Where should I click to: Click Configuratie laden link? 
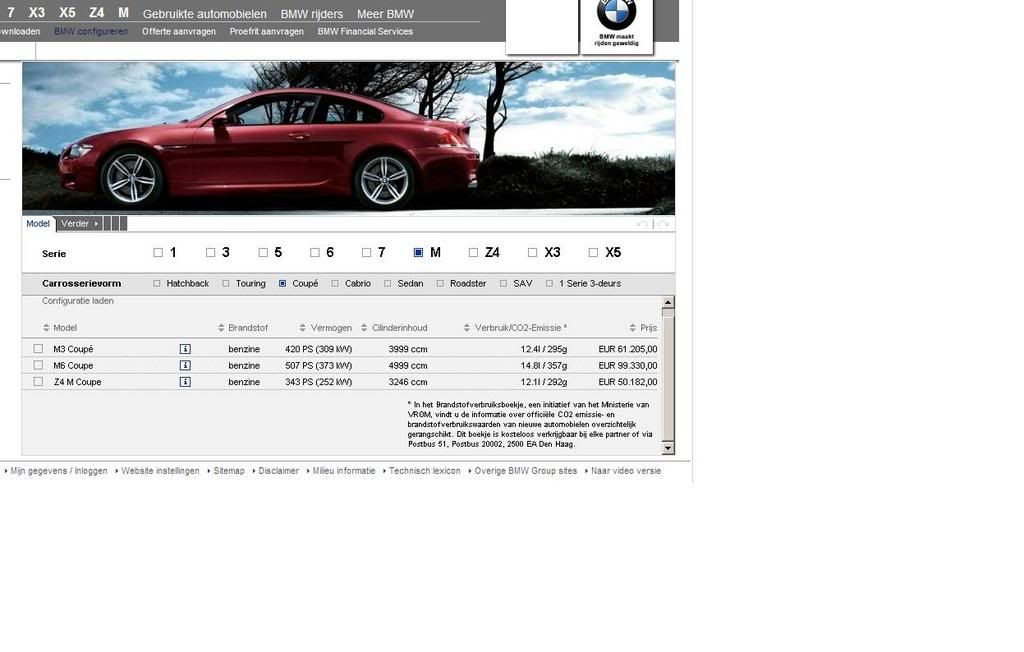[78, 301]
